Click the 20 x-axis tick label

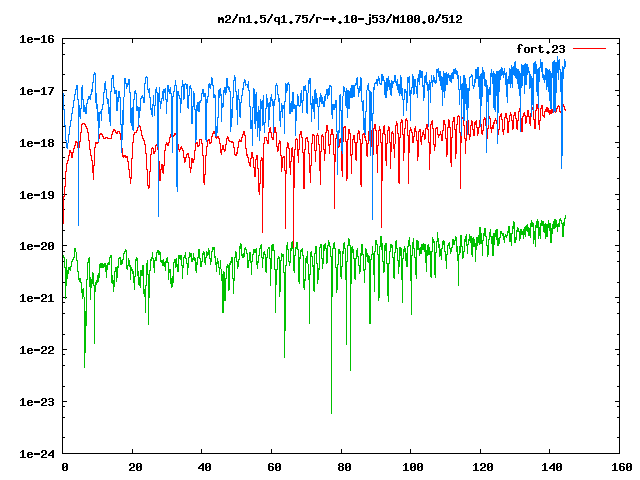point(135,467)
